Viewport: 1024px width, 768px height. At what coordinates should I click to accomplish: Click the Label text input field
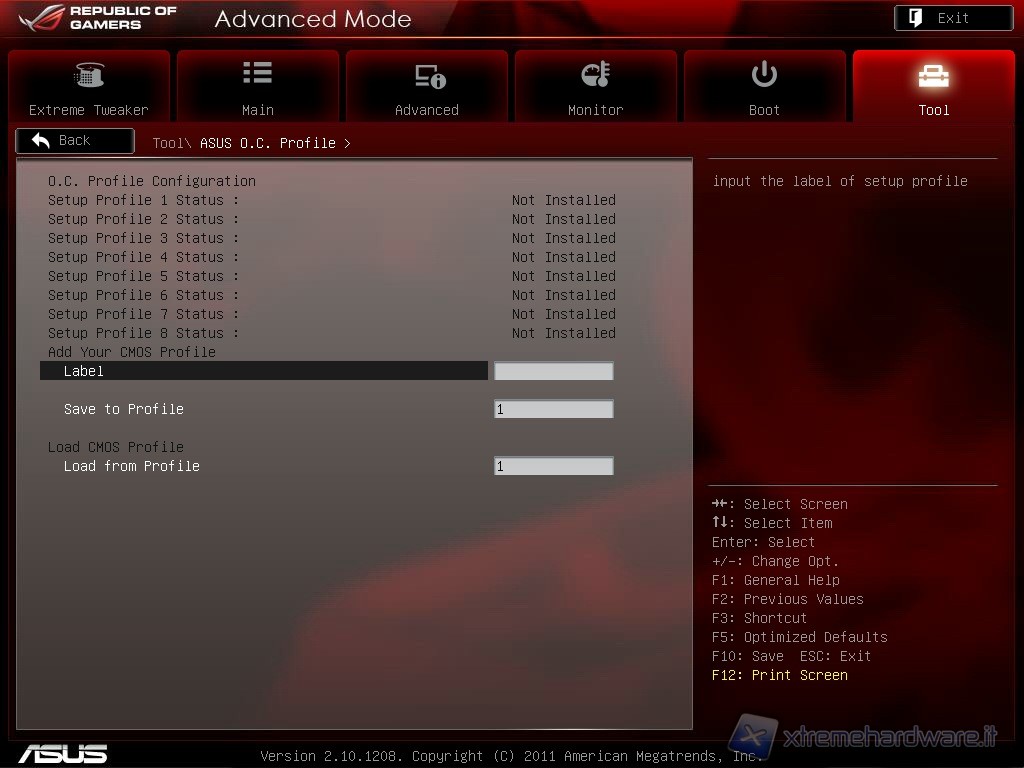point(553,371)
